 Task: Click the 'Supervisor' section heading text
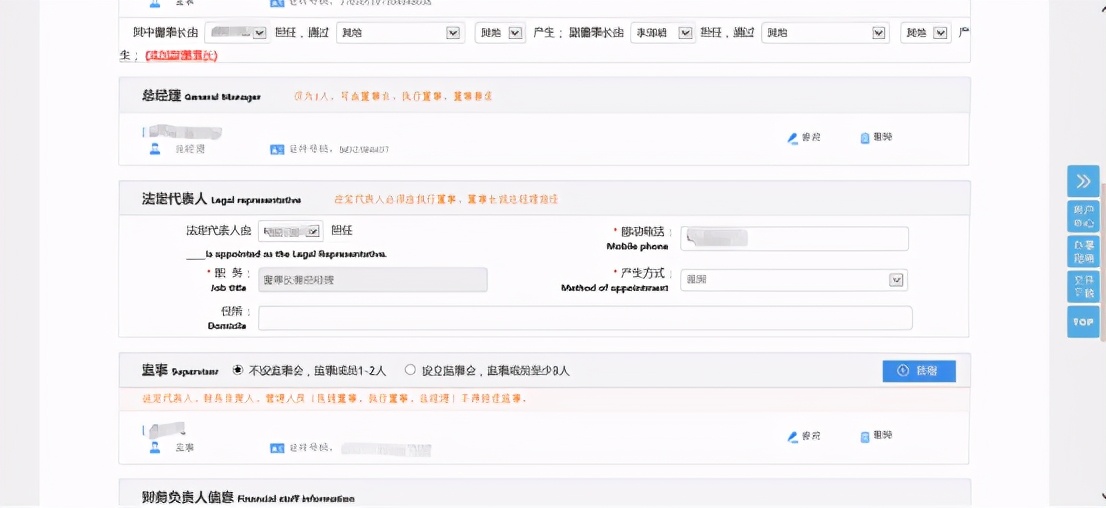pyautogui.click(x=179, y=370)
